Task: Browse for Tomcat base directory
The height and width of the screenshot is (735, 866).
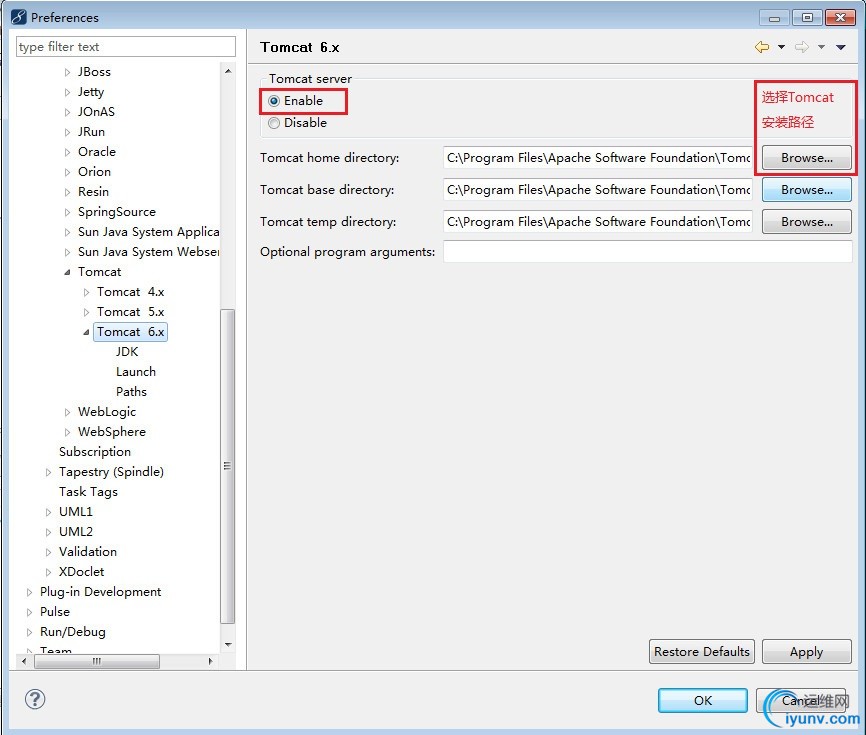Action: tap(806, 190)
